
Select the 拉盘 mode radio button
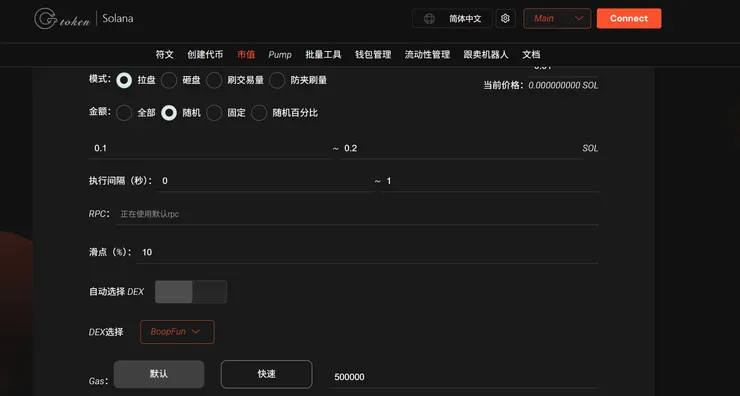pos(124,80)
